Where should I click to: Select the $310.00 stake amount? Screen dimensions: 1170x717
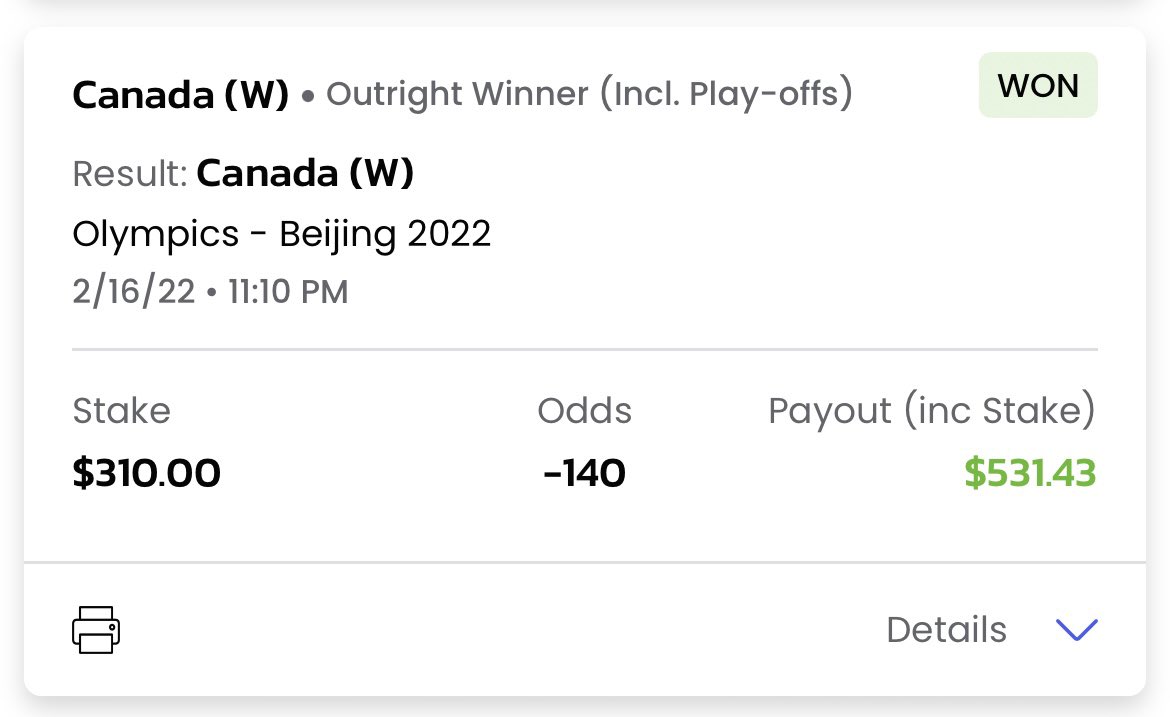(146, 473)
